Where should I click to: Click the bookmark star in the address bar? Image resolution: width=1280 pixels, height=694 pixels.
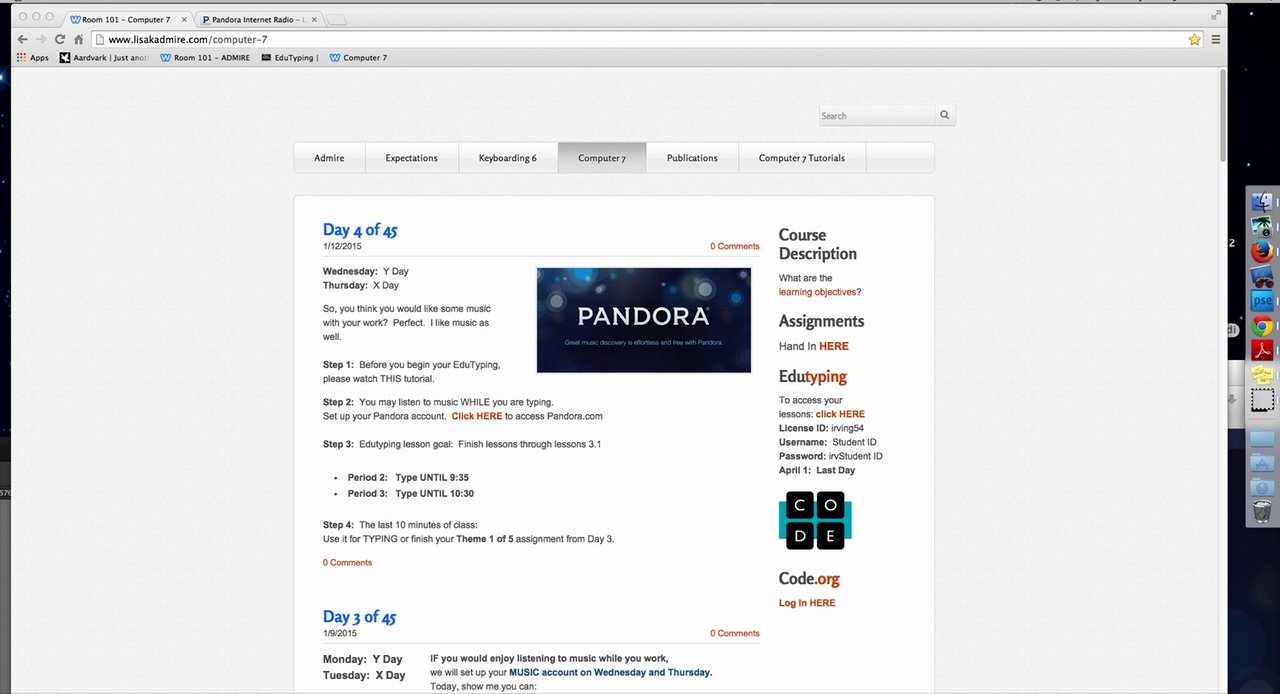[x=1195, y=39]
